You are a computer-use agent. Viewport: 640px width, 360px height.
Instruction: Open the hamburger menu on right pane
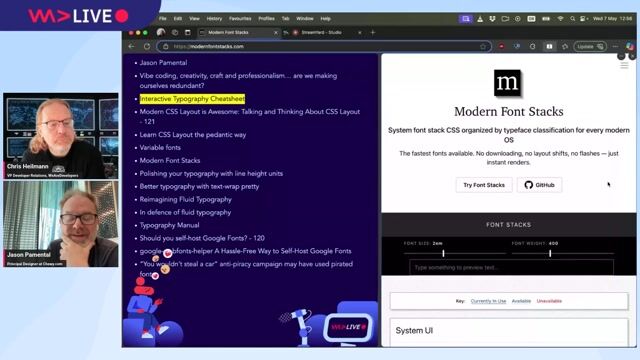[624, 66]
